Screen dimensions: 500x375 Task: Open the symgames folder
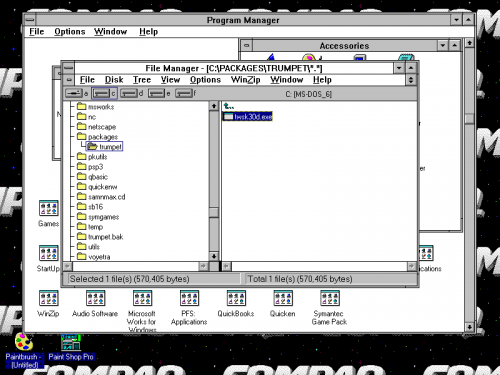pos(98,217)
